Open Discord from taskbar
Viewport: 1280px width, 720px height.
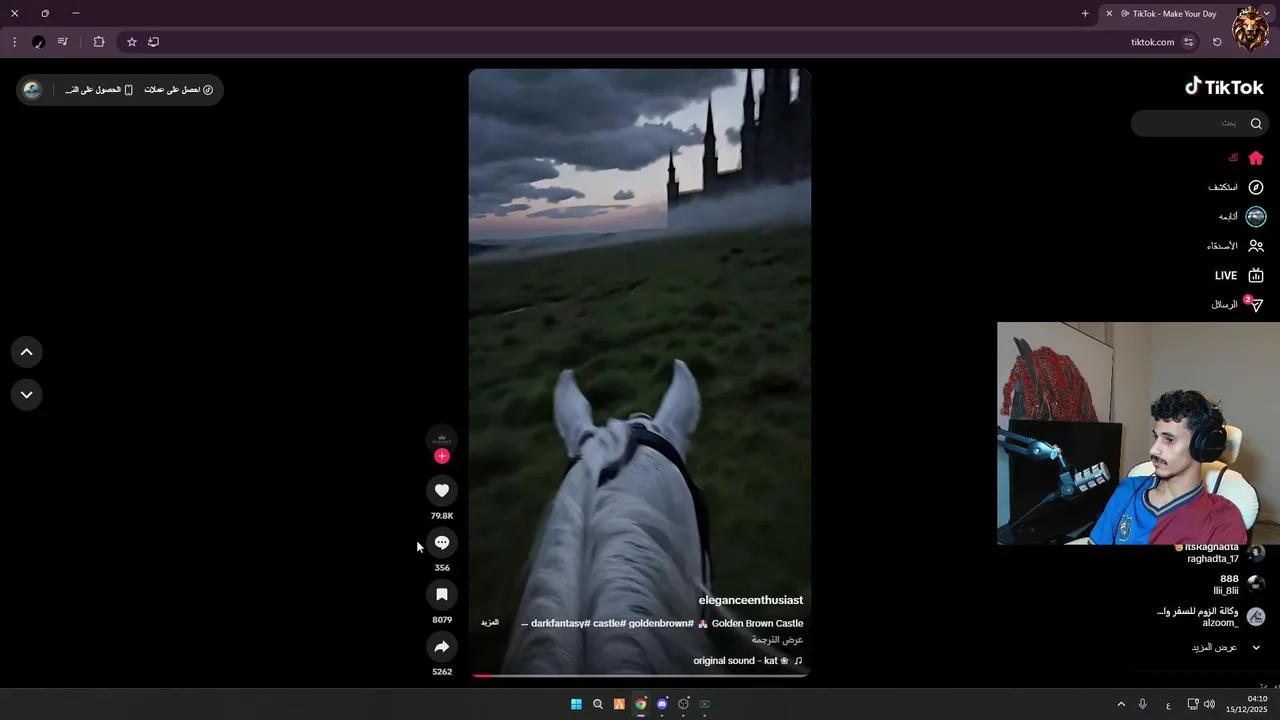(x=662, y=704)
